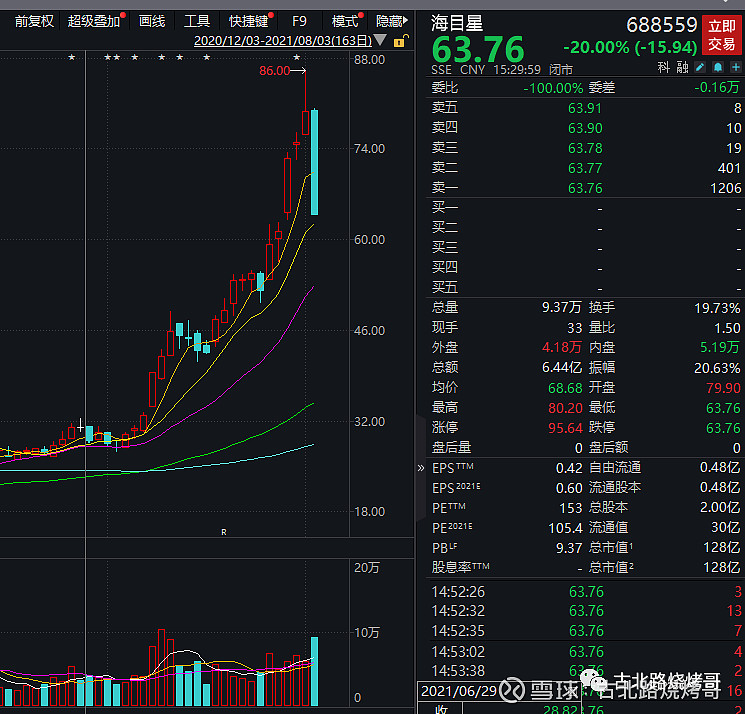Click the 均价 average price 68.68
745x714 pixels.
click(565, 388)
